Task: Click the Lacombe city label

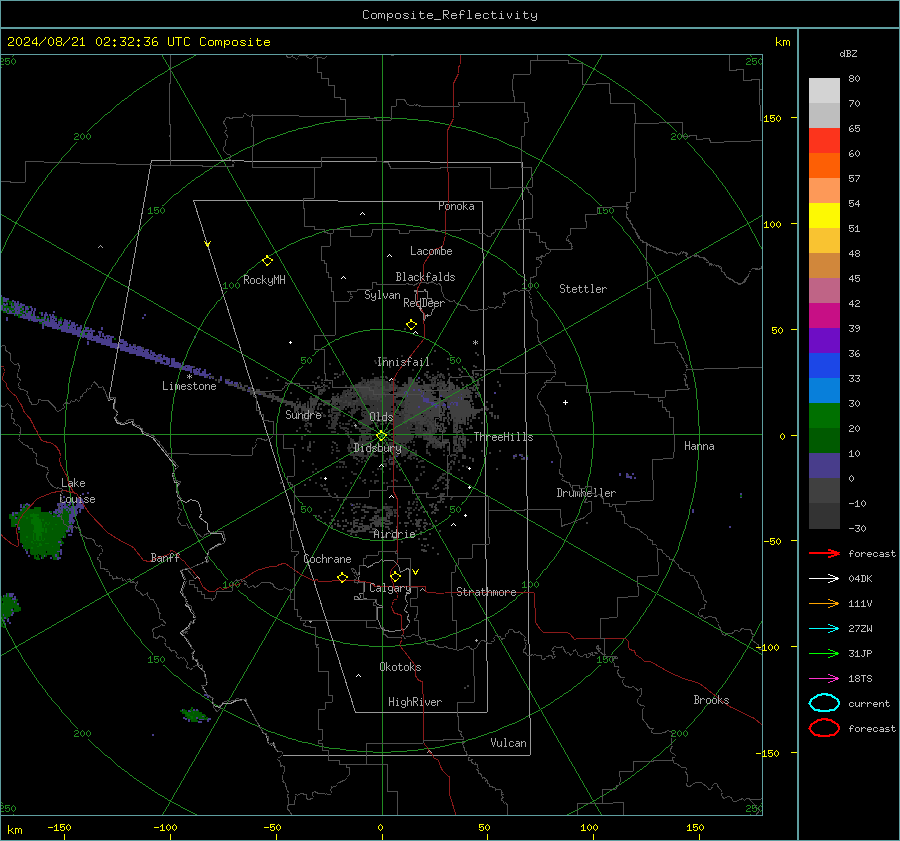Action: 431,251
